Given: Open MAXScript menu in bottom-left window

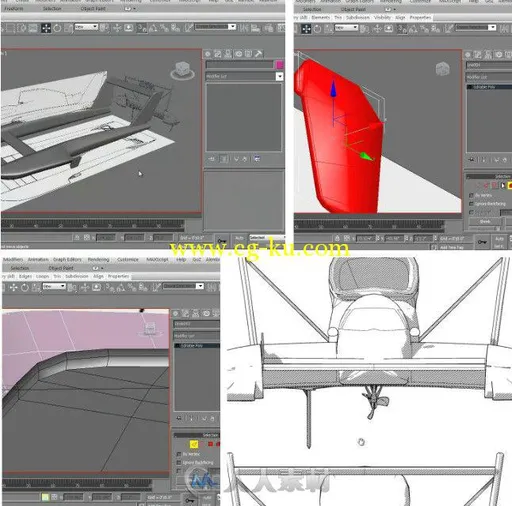Looking at the screenshot, I should 157,259.
